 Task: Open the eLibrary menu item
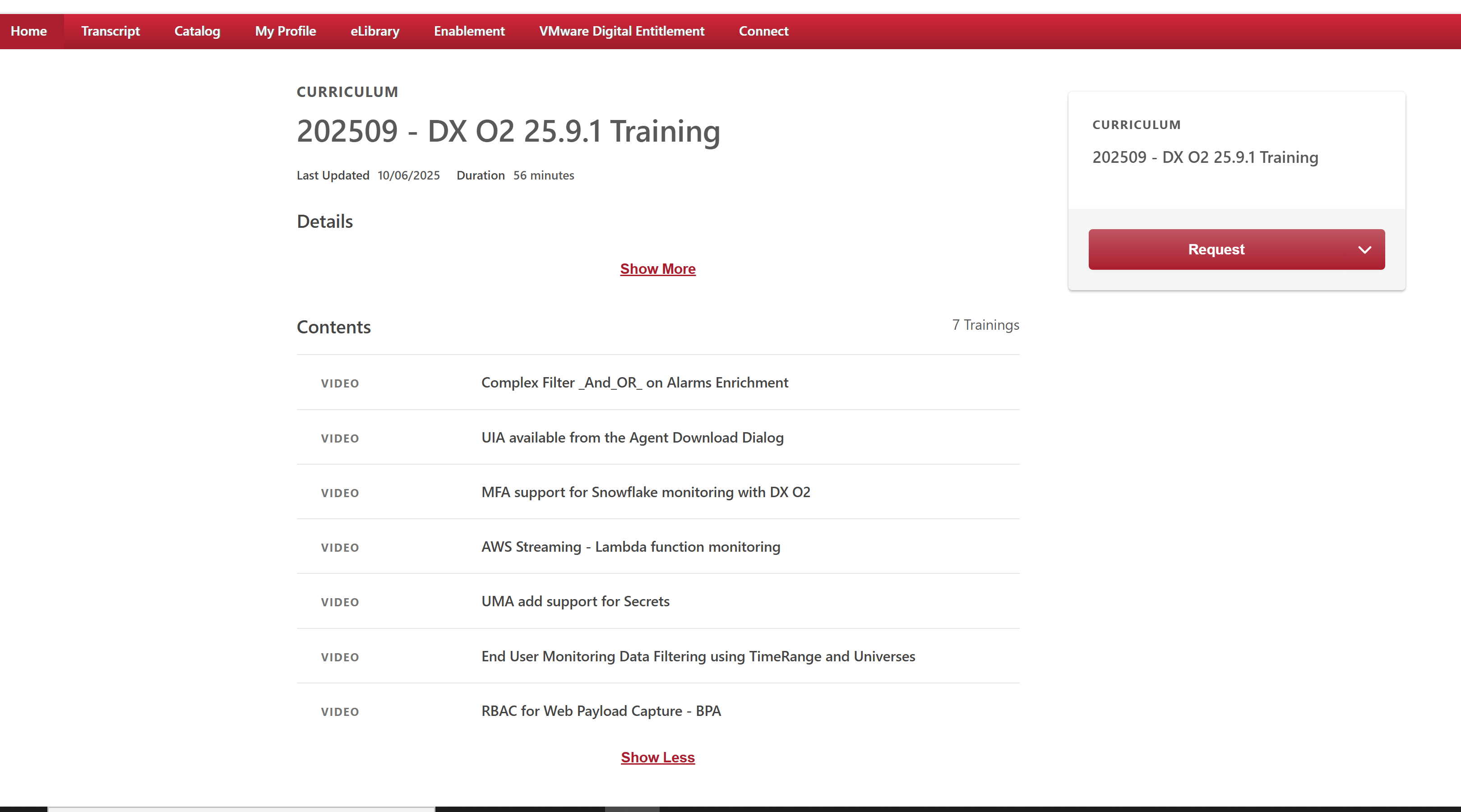(374, 31)
